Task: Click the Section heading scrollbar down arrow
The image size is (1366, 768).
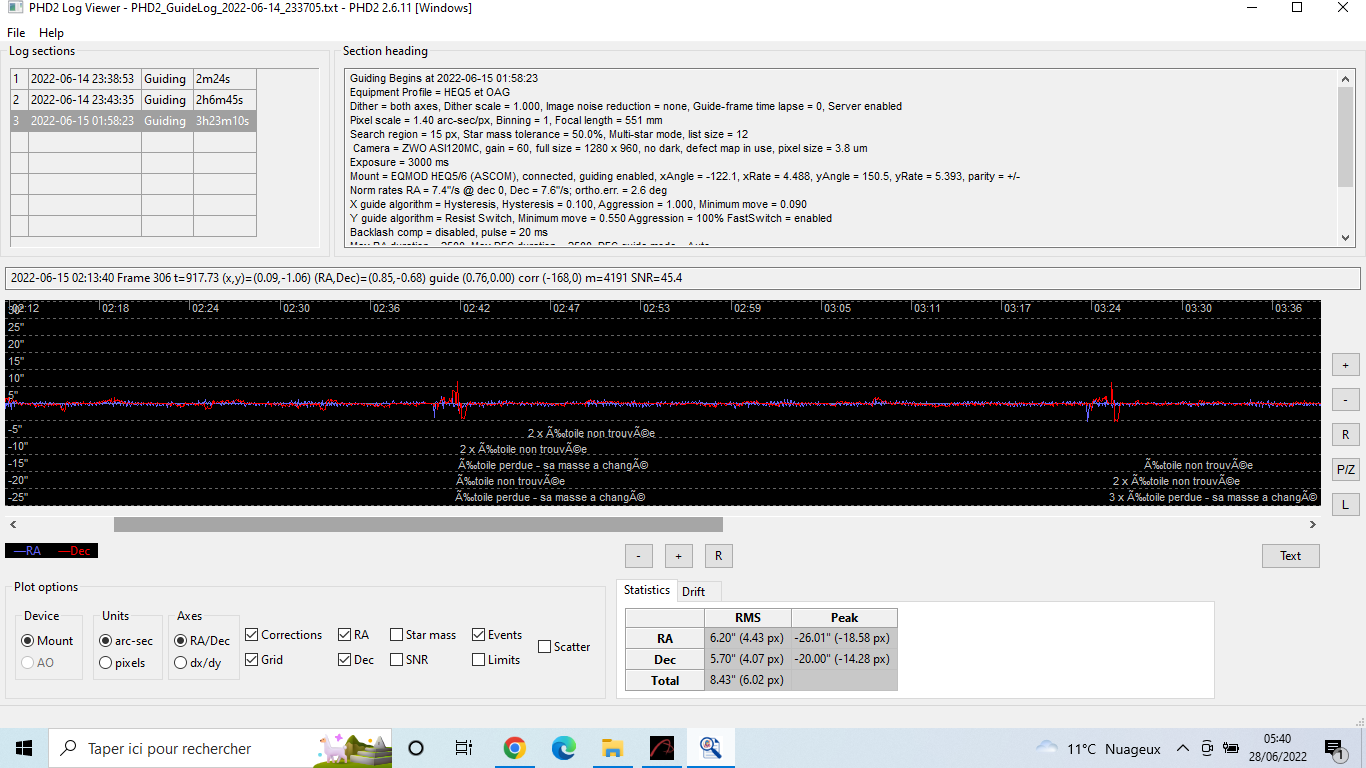Action: [x=1346, y=238]
